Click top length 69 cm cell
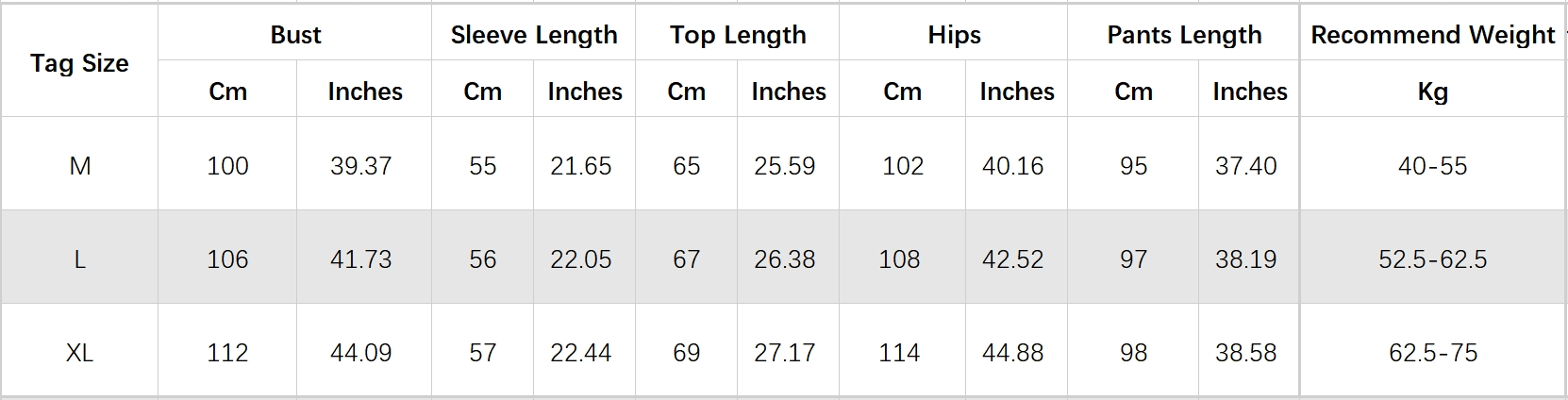 [686, 353]
